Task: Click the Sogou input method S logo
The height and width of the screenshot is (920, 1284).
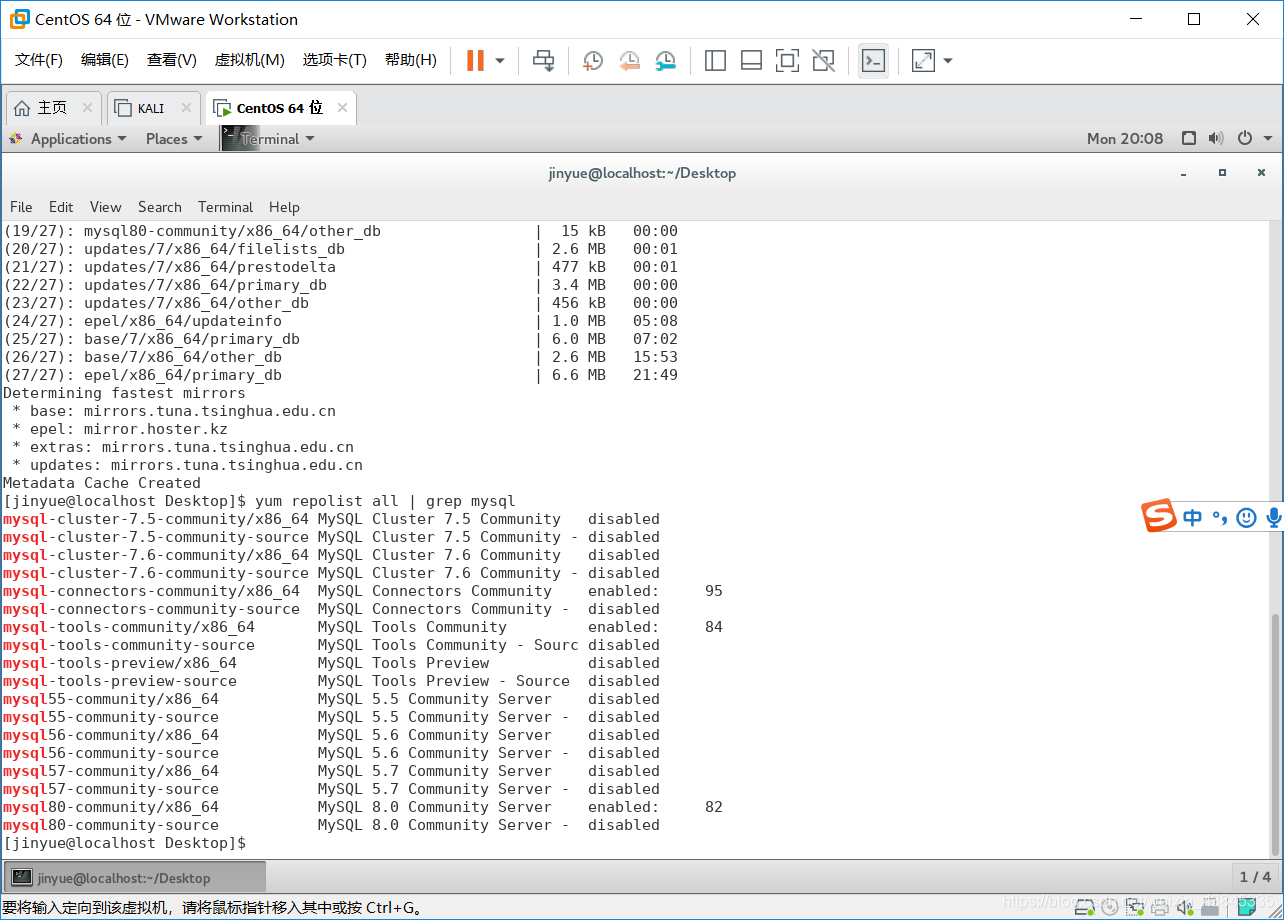Action: [x=1159, y=517]
